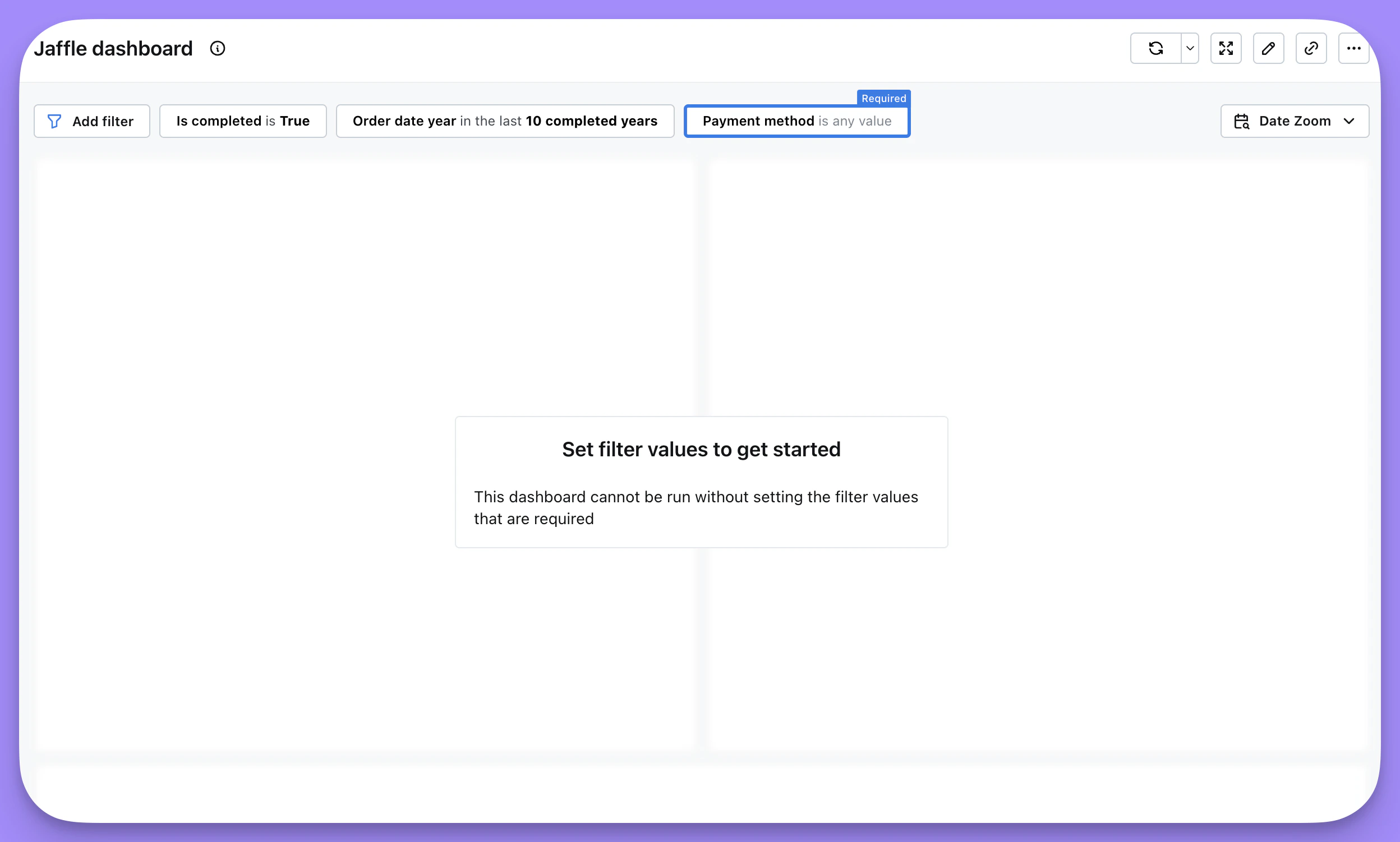The width and height of the screenshot is (1400, 842).
Task: Enter fullscreen mode with the expand icon
Action: pyautogui.click(x=1226, y=49)
